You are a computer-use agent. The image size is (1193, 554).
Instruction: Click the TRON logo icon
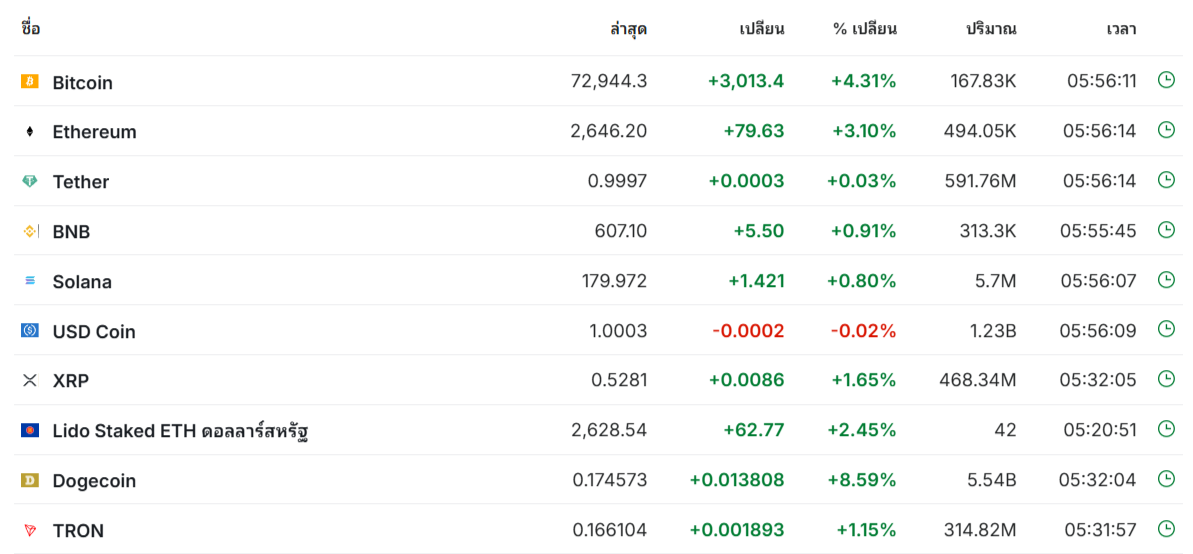click(x=30, y=530)
